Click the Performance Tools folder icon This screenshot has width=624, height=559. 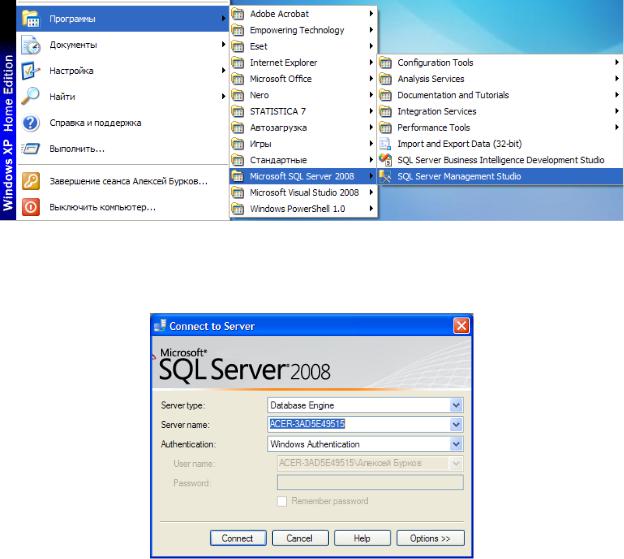point(385,128)
